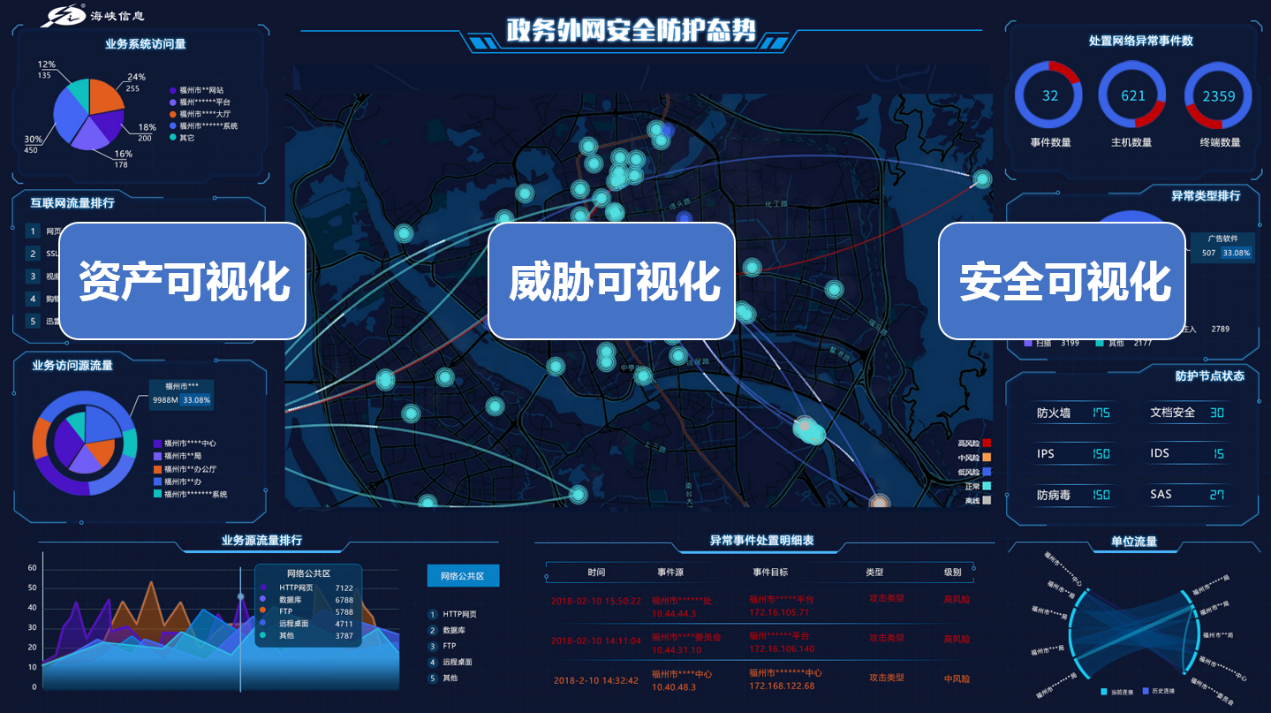Click the red 高风险 map legend swatch
This screenshot has width=1271, height=713.
[x=986, y=443]
